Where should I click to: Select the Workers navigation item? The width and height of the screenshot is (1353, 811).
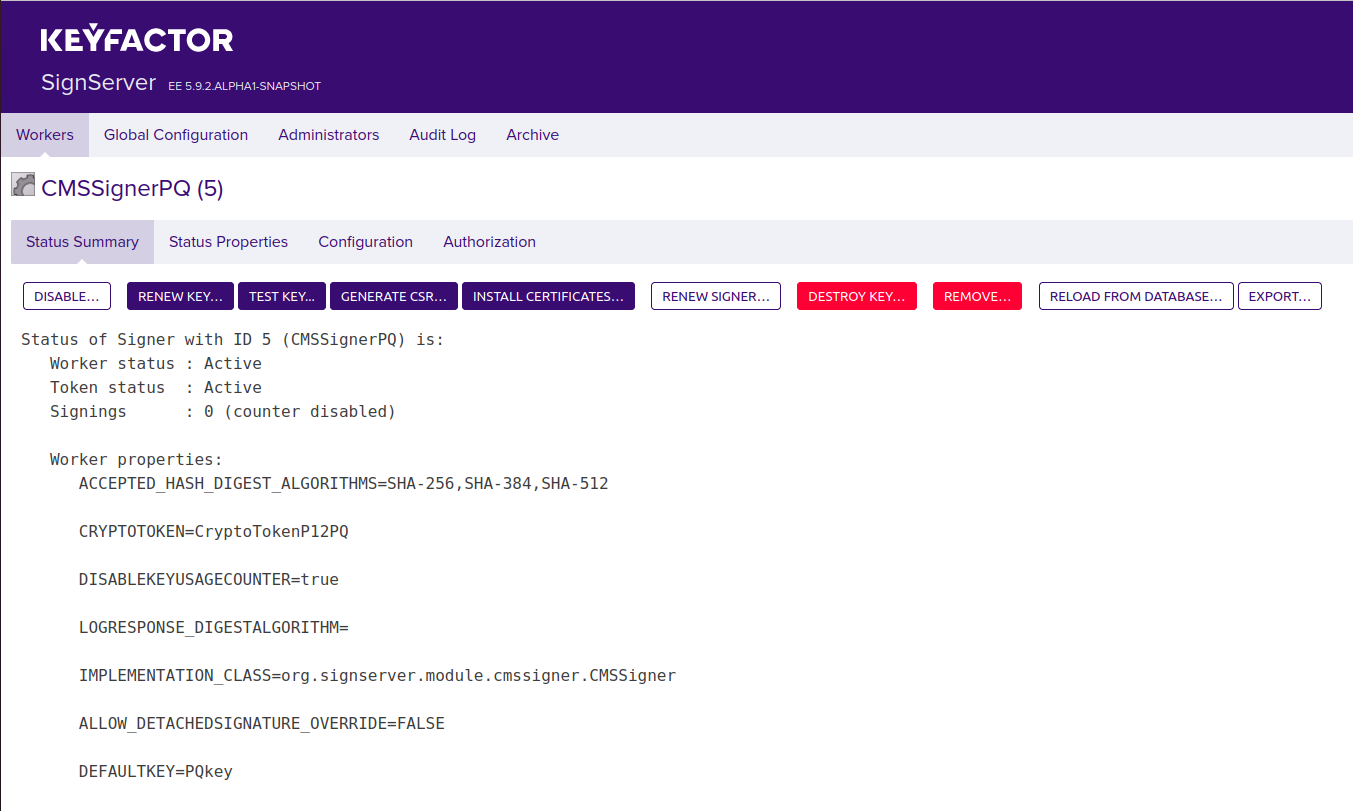pyautogui.click(x=45, y=134)
